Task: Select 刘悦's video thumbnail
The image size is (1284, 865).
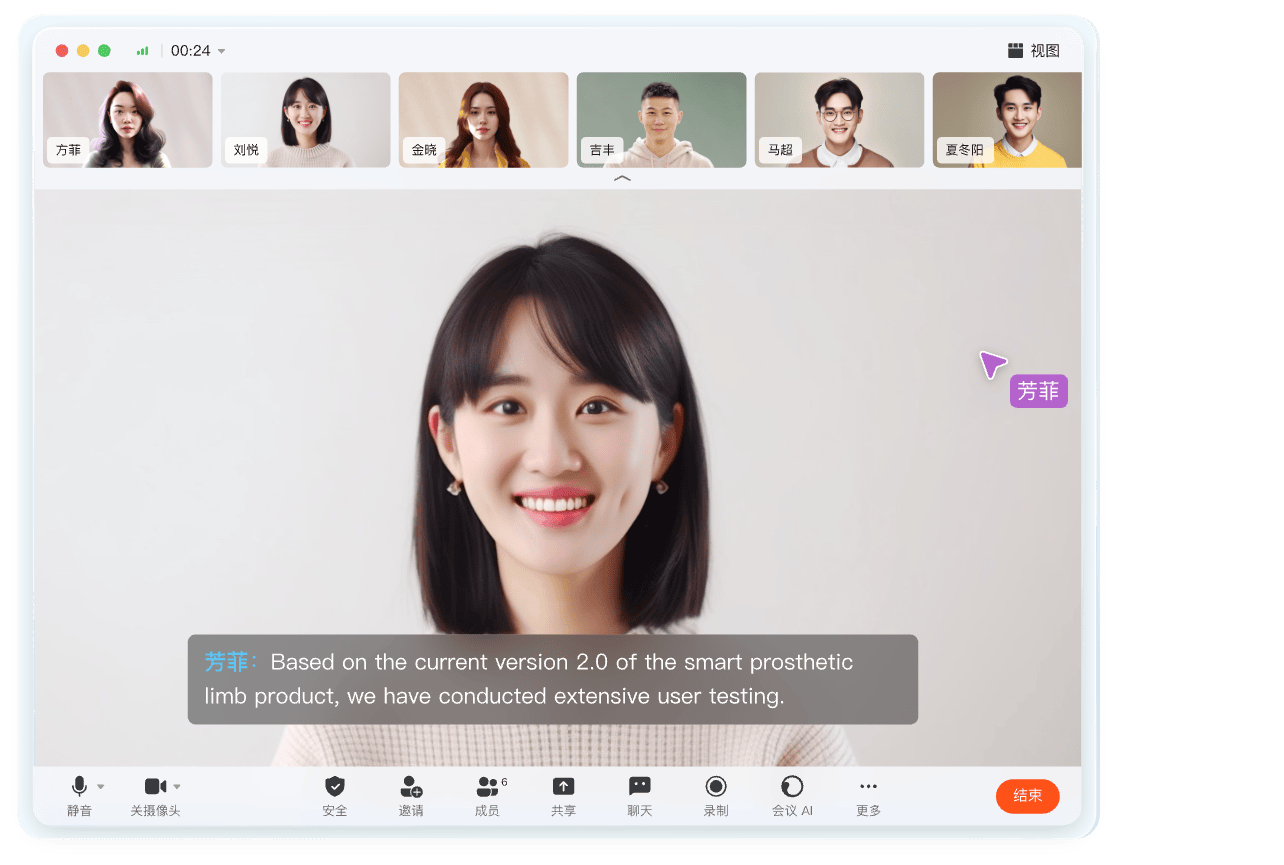Action: (x=306, y=120)
